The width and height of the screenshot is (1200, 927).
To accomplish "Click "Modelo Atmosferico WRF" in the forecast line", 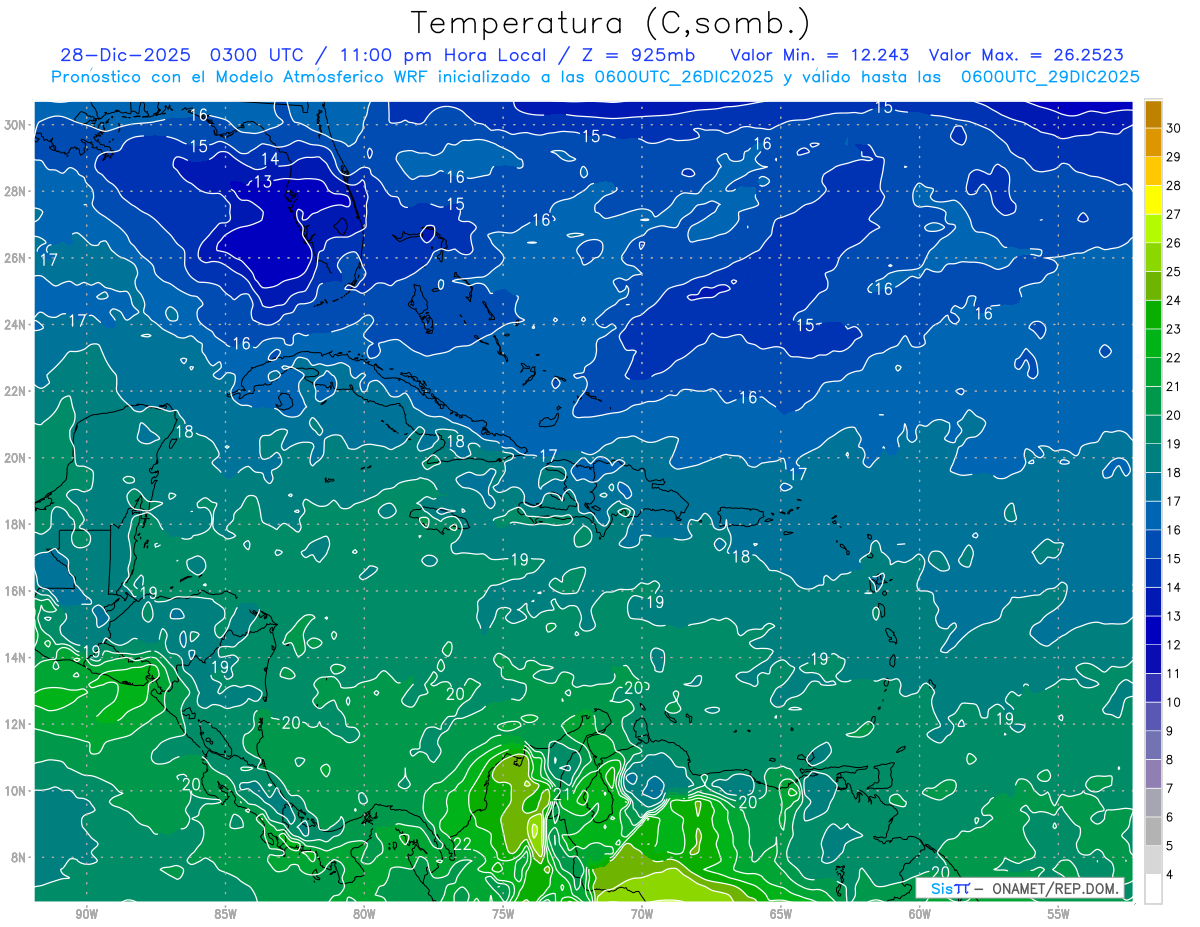I will [322, 77].
